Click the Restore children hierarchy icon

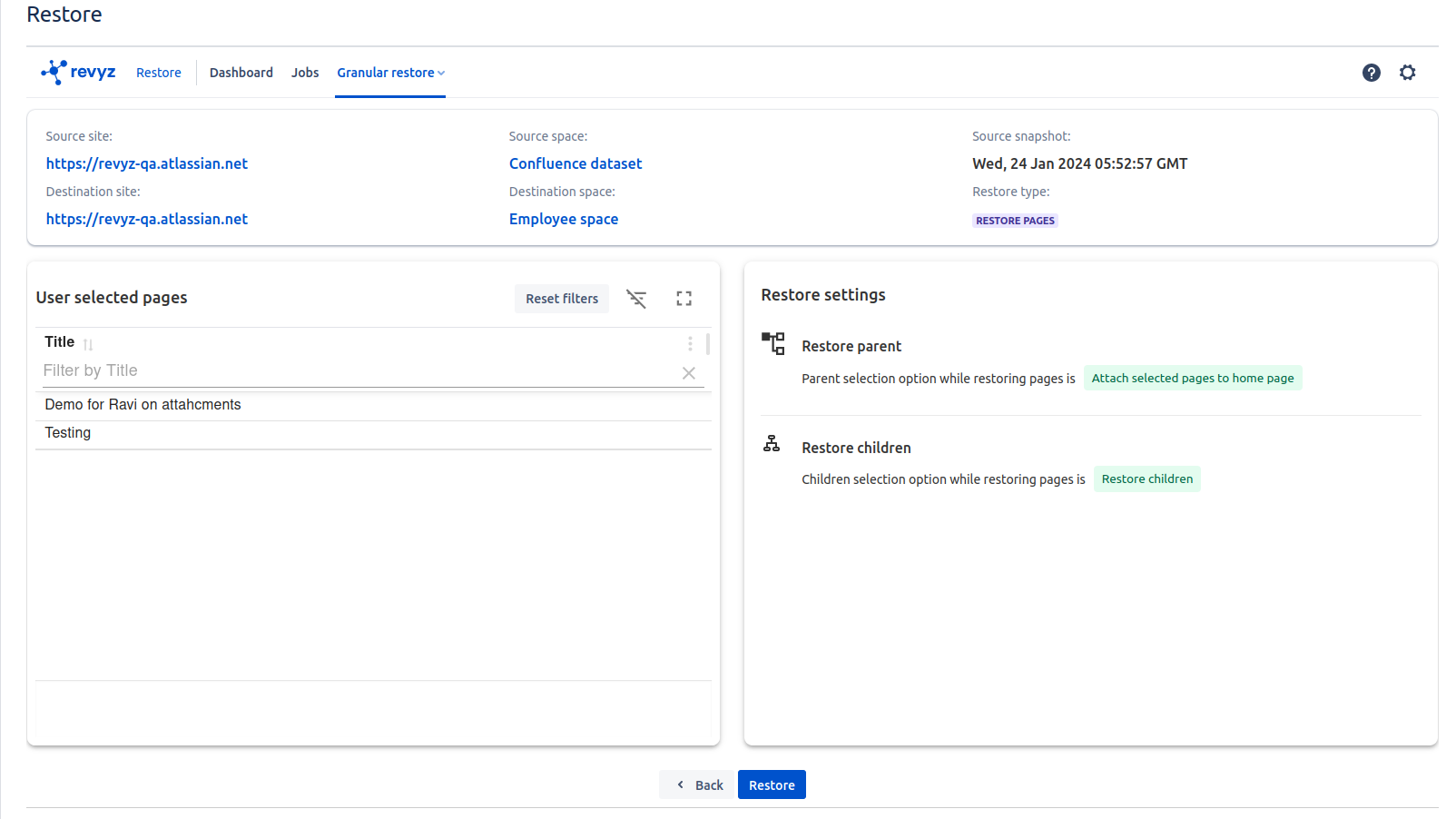pyautogui.click(x=772, y=444)
